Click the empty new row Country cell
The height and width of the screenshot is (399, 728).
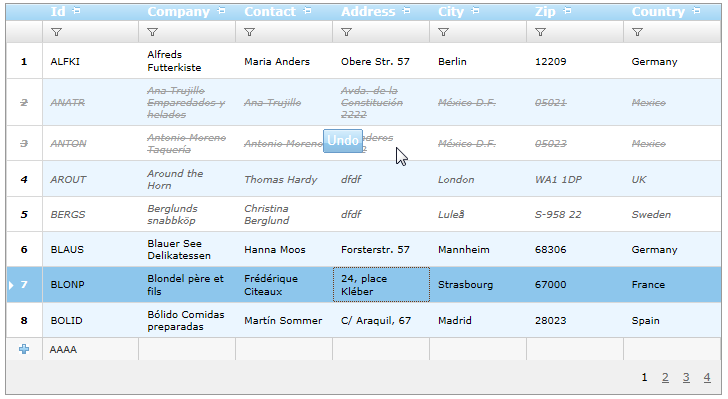click(x=672, y=349)
